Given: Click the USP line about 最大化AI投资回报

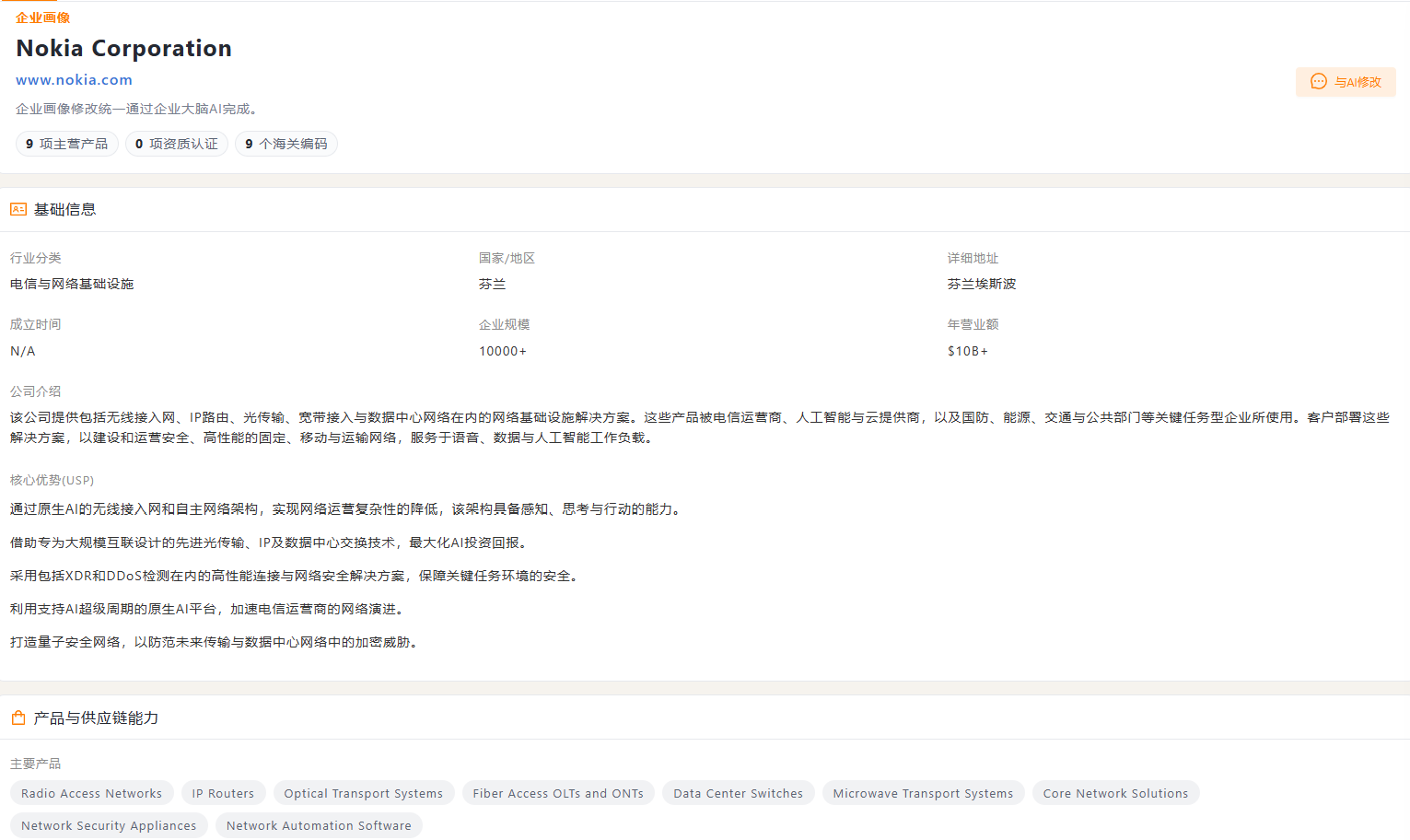Looking at the screenshot, I should (271, 542).
